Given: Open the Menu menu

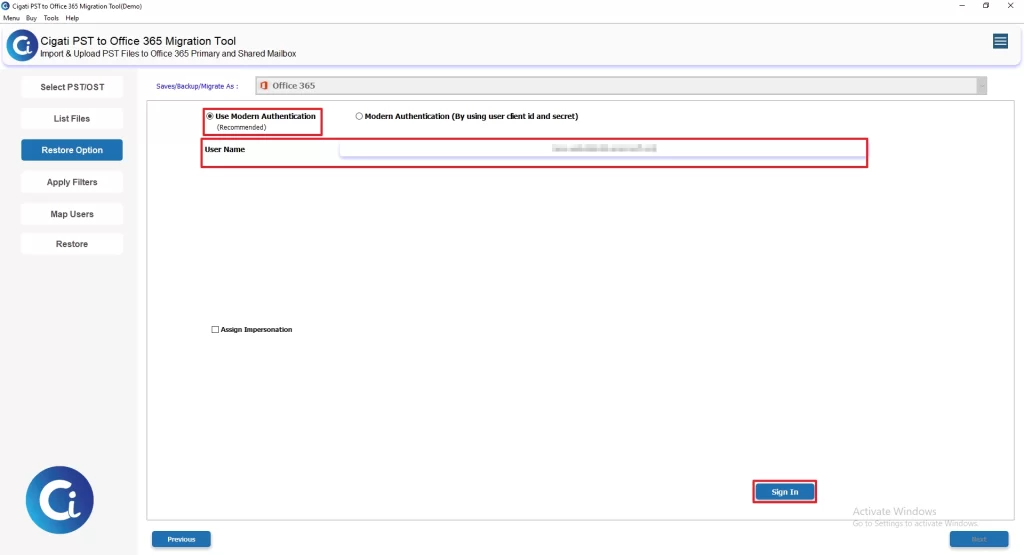Looking at the screenshot, I should tap(11, 18).
